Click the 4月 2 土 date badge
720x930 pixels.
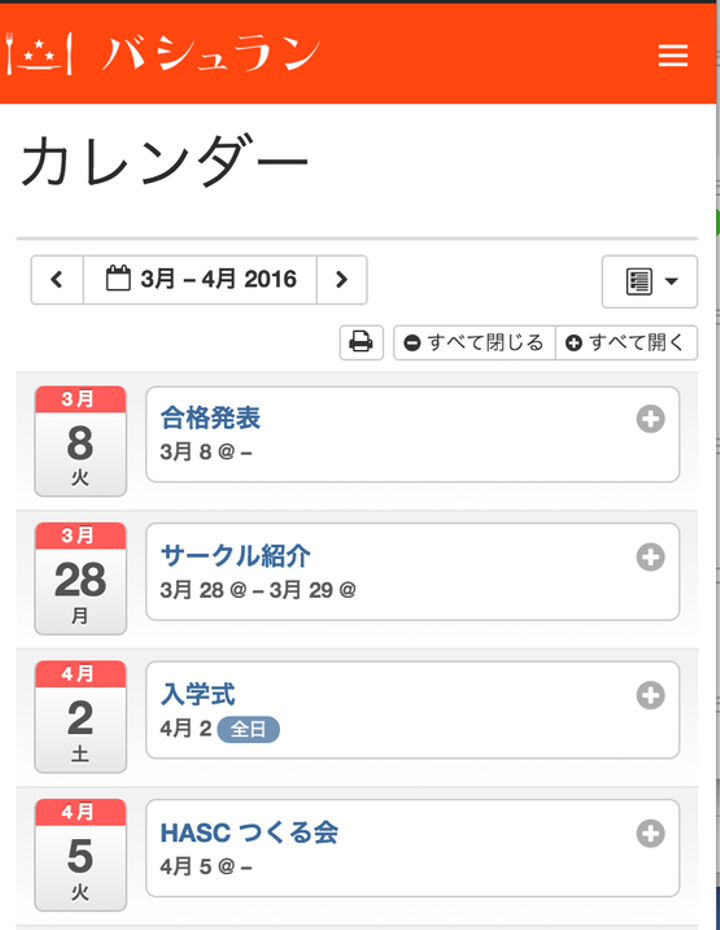[80, 717]
